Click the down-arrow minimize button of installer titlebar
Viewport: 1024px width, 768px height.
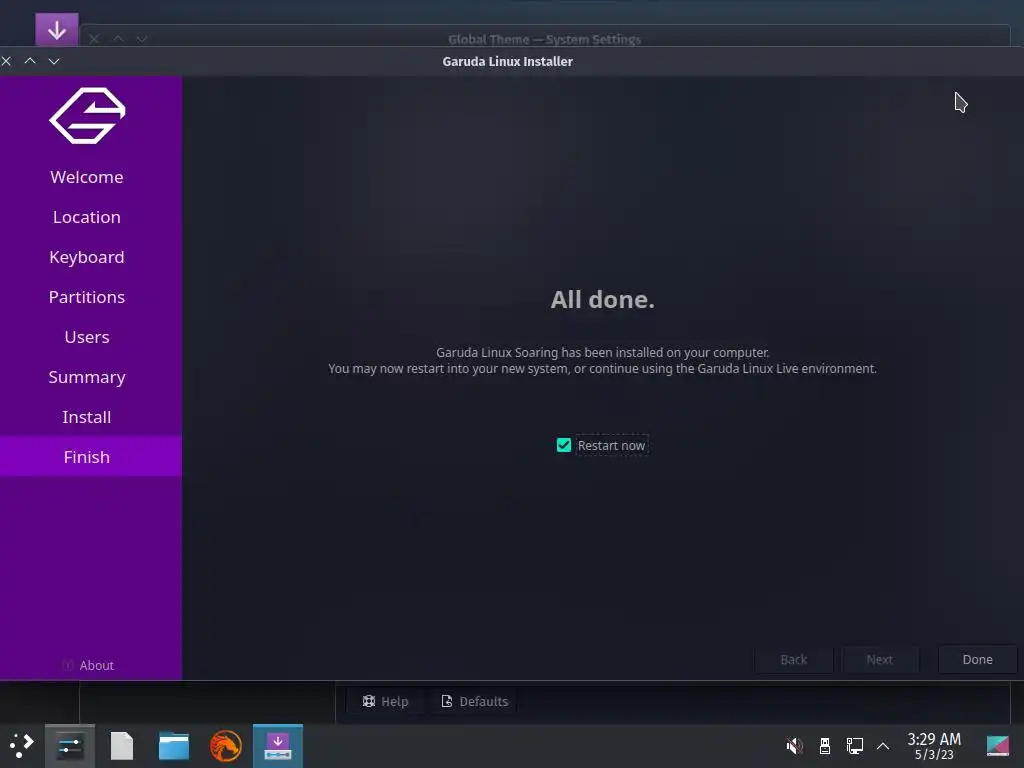(x=54, y=61)
